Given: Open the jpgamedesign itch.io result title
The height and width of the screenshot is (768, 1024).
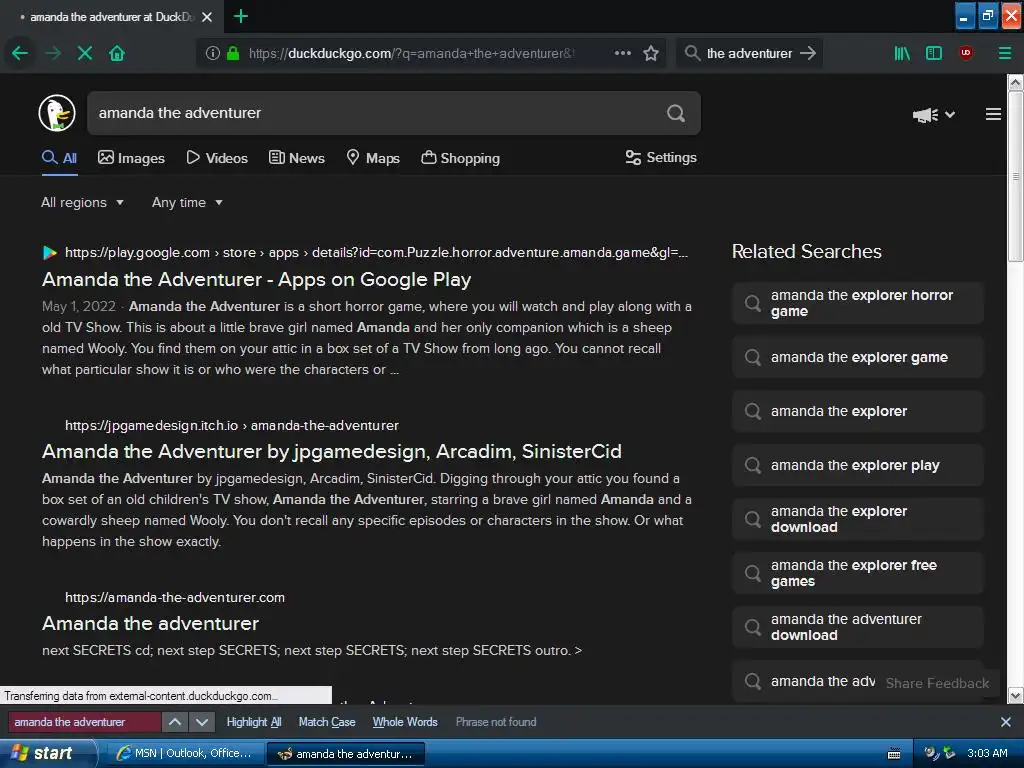Looking at the screenshot, I should coord(331,451).
